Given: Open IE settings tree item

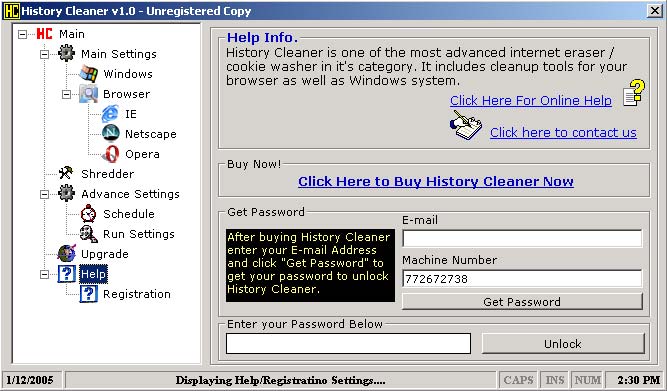Looking at the screenshot, I should (x=131, y=114).
